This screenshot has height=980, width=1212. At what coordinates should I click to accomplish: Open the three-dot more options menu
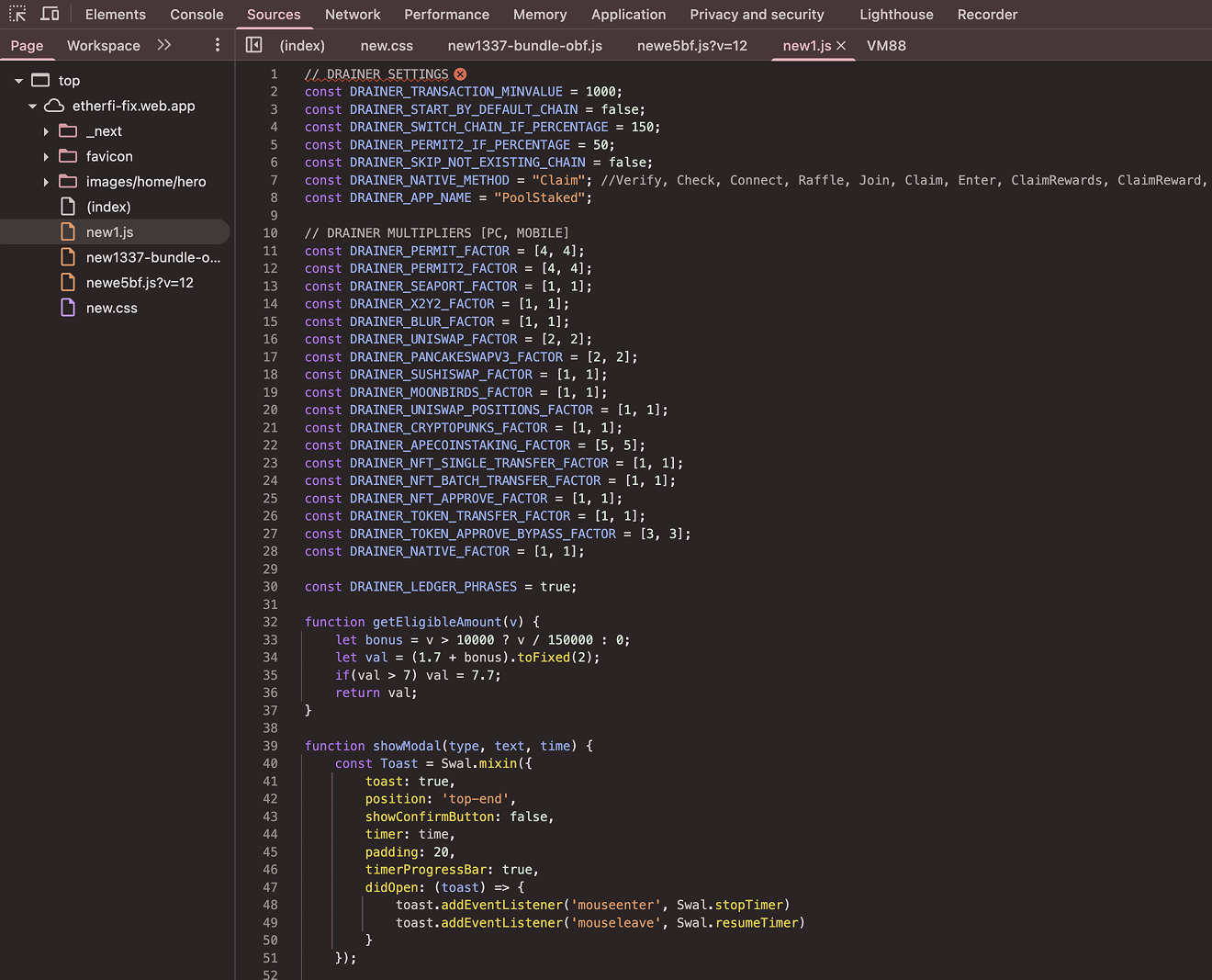pyautogui.click(x=218, y=45)
